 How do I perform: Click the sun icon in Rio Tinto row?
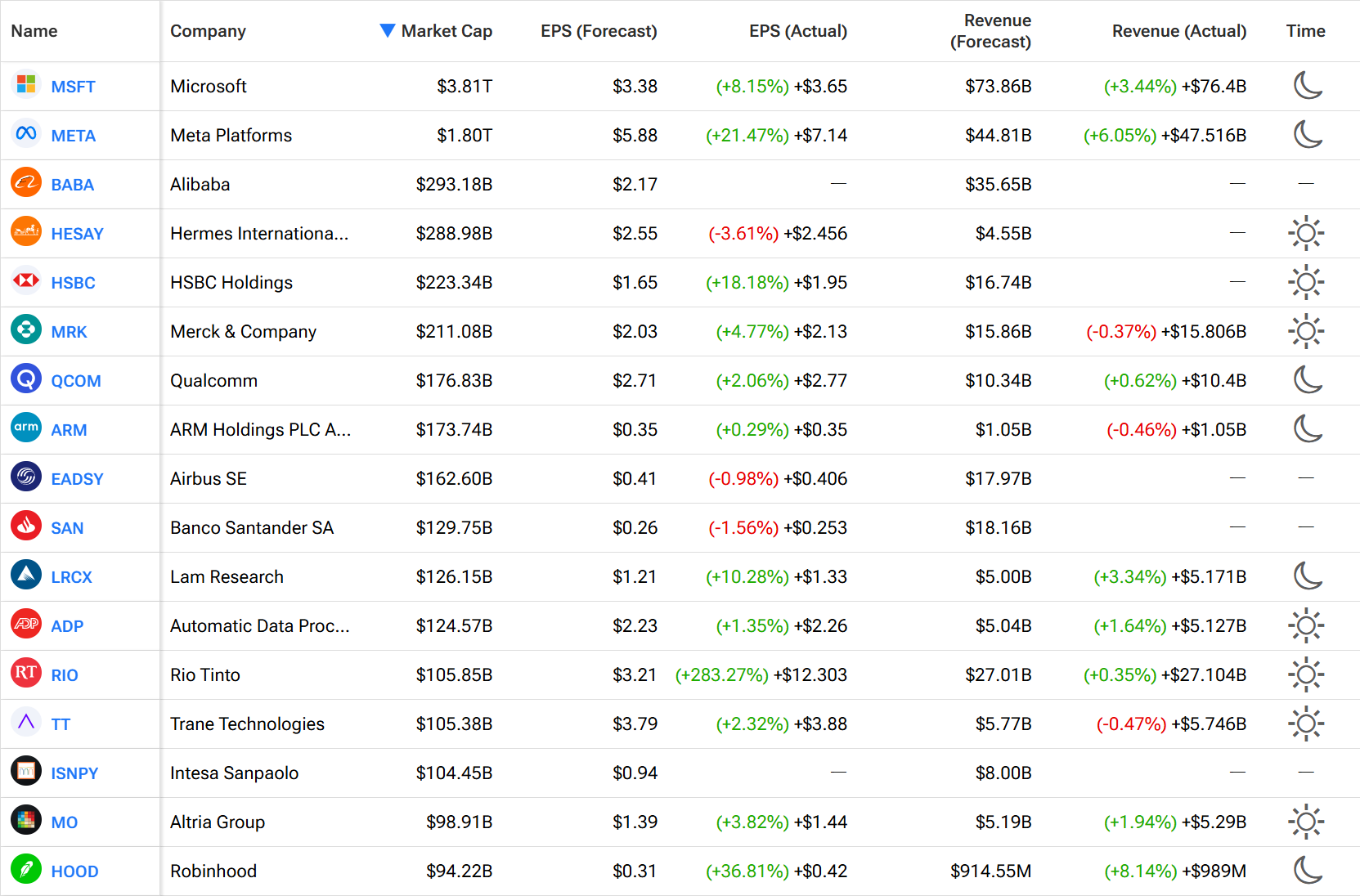[x=1306, y=674]
